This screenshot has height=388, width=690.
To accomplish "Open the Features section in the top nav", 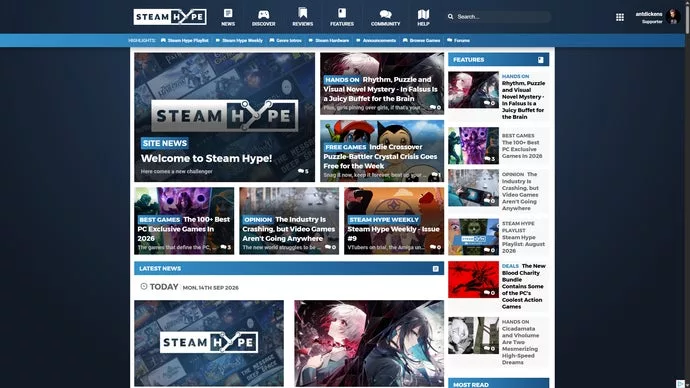I will [x=342, y=17].
